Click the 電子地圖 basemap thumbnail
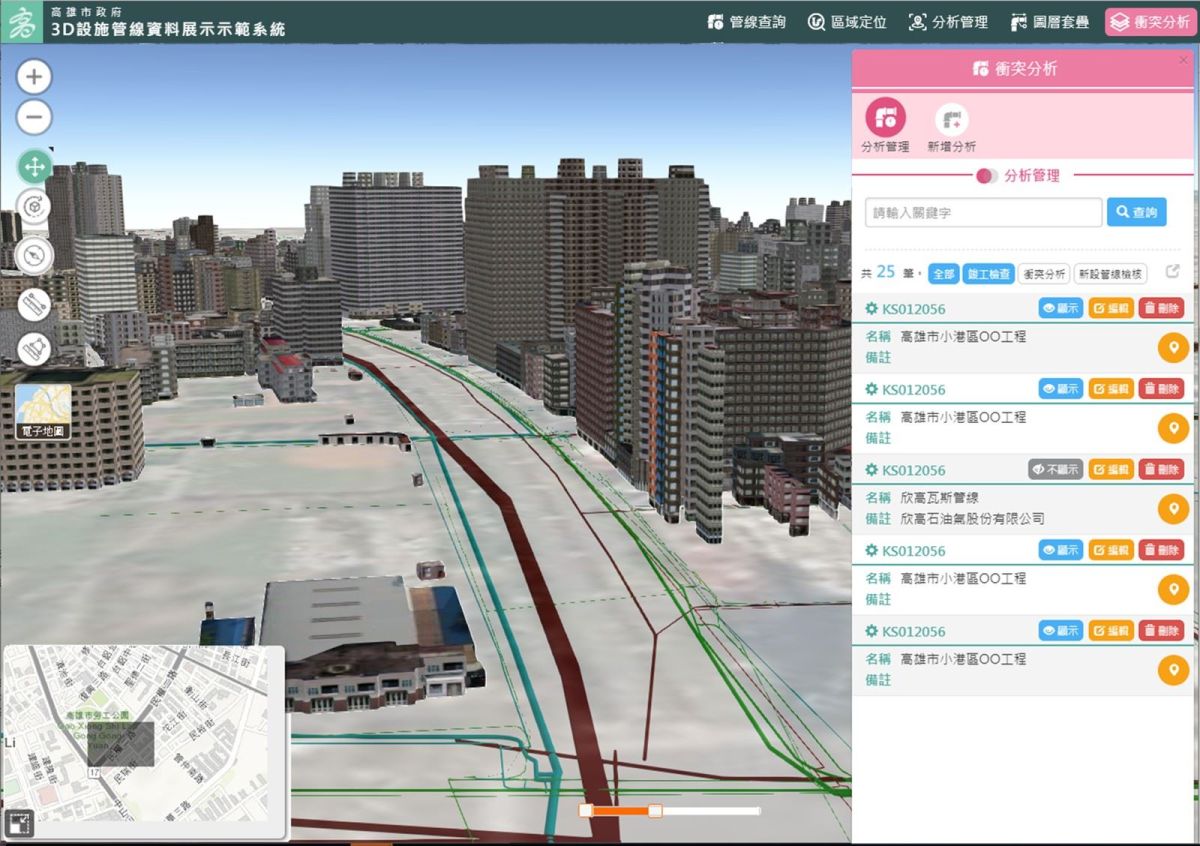 click(44, 411)
